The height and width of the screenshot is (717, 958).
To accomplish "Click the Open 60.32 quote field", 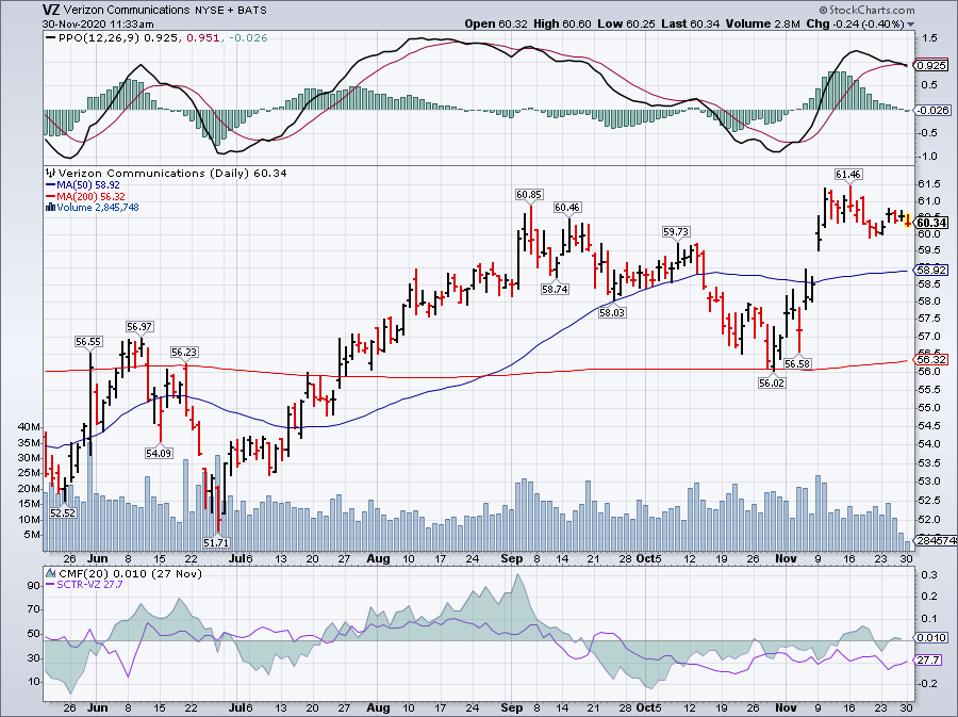I will click(x=495, y=24).
